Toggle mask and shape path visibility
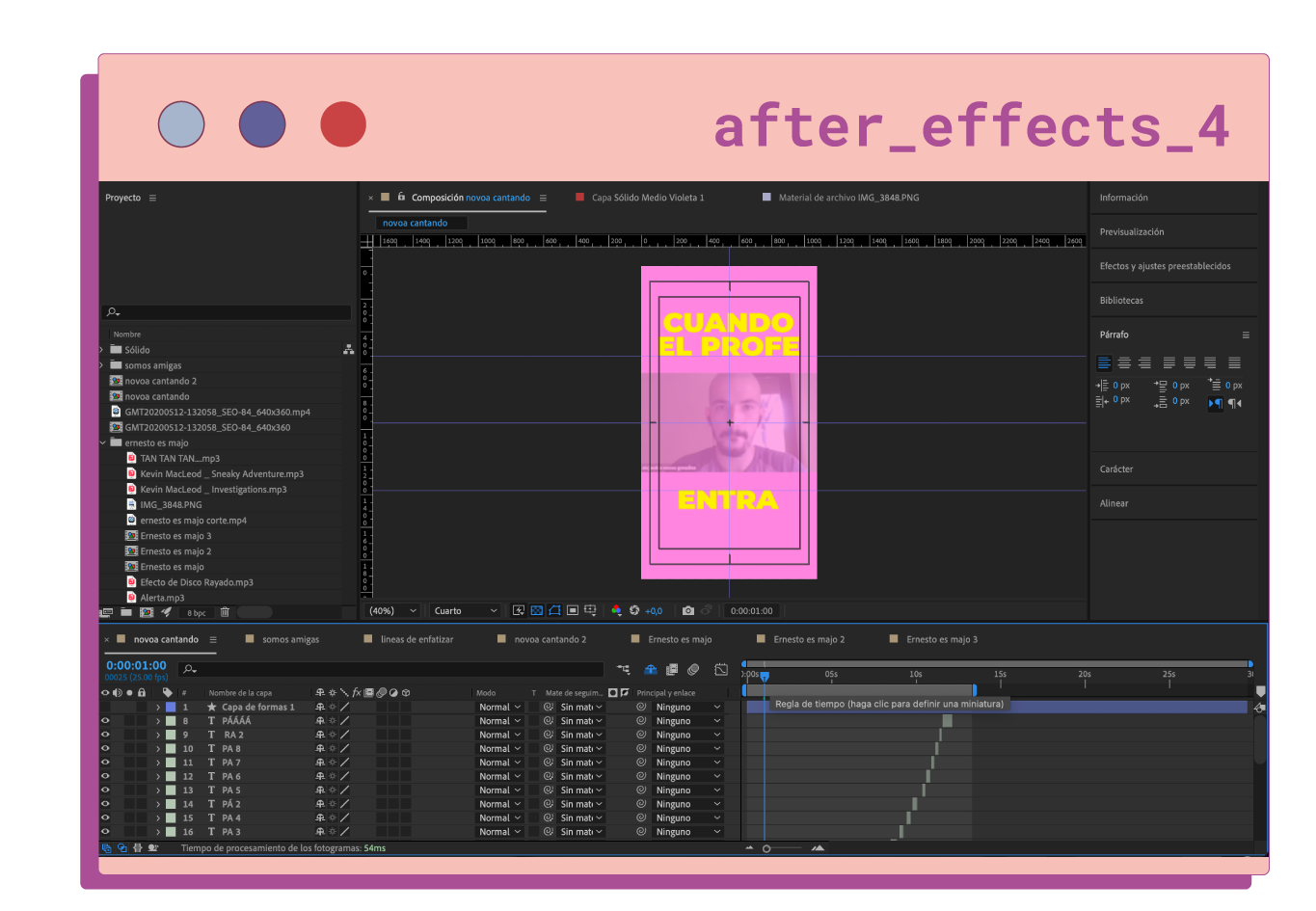Screen dimensions: 1316x911 pyautogui.click(x=554, y=610)
